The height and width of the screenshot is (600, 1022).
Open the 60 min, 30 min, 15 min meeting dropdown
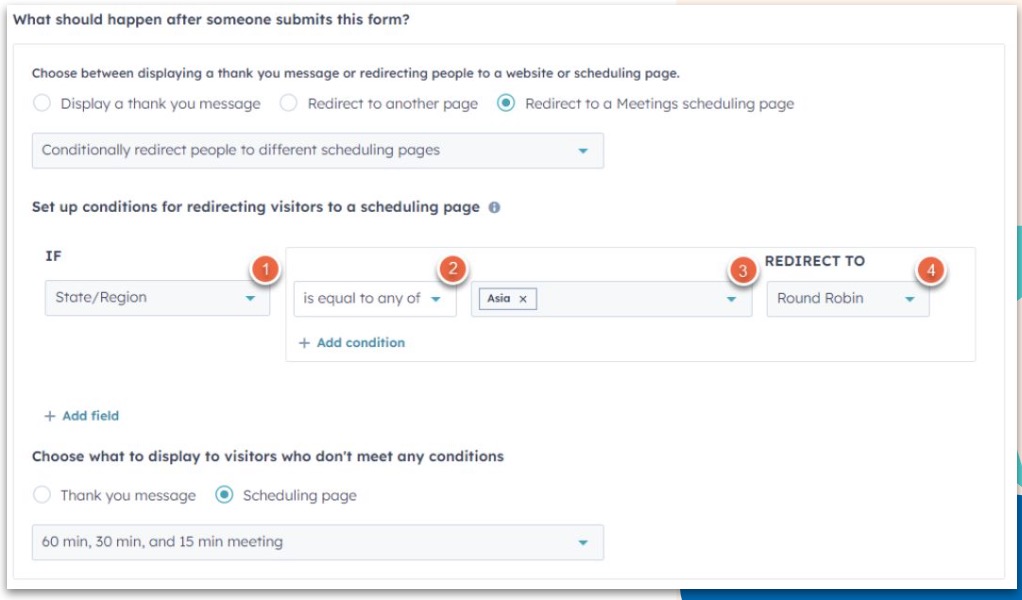[x=317, y=542]
